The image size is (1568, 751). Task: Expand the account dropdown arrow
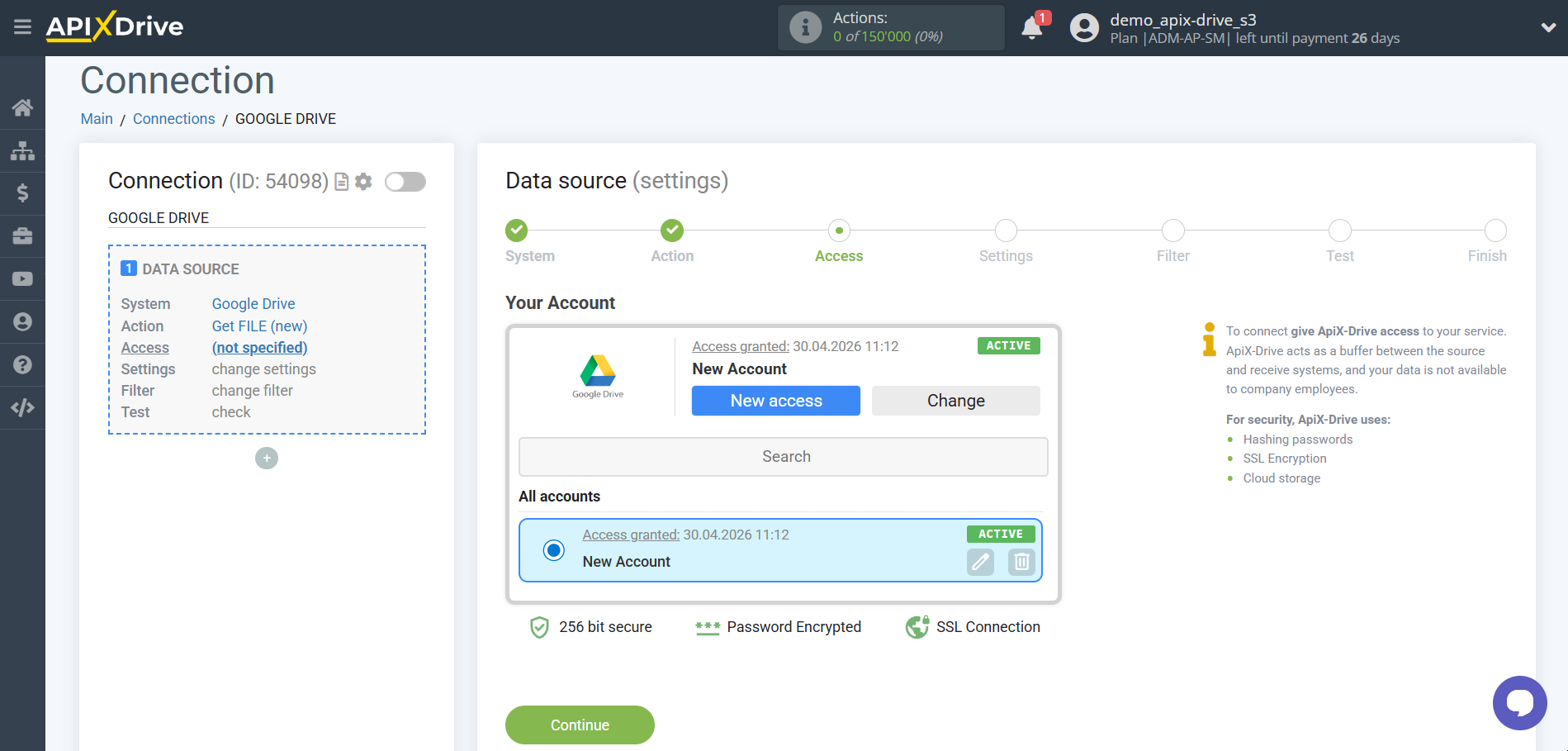(x=1548, y=27)
